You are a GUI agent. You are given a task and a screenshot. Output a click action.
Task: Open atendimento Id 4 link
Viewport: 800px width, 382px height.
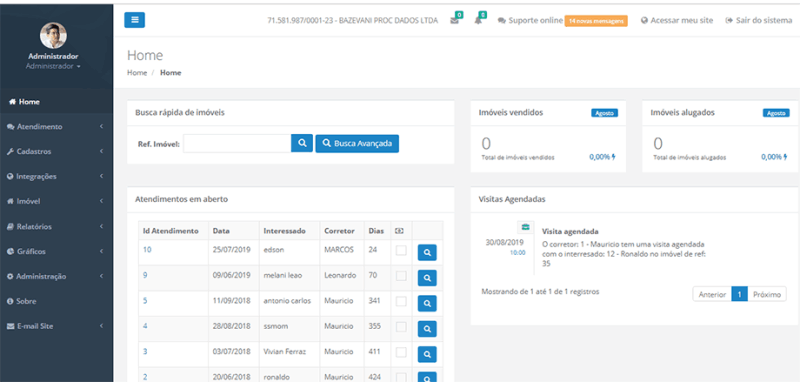(x=145, y=326)
